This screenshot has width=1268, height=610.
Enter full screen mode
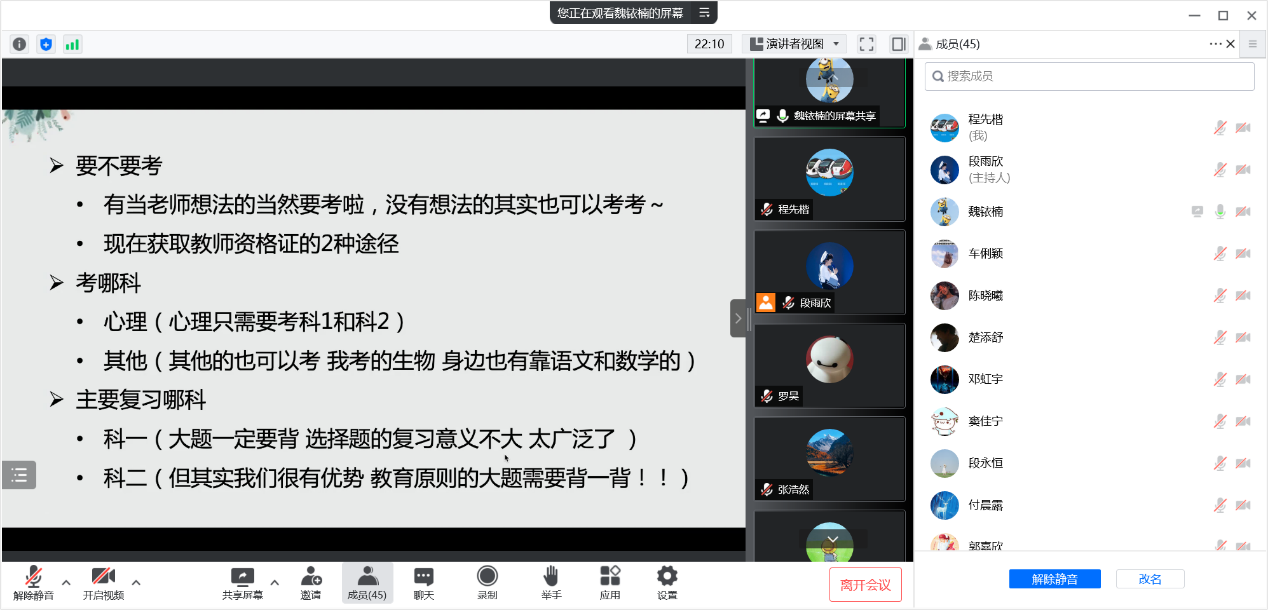pos(867,44)
